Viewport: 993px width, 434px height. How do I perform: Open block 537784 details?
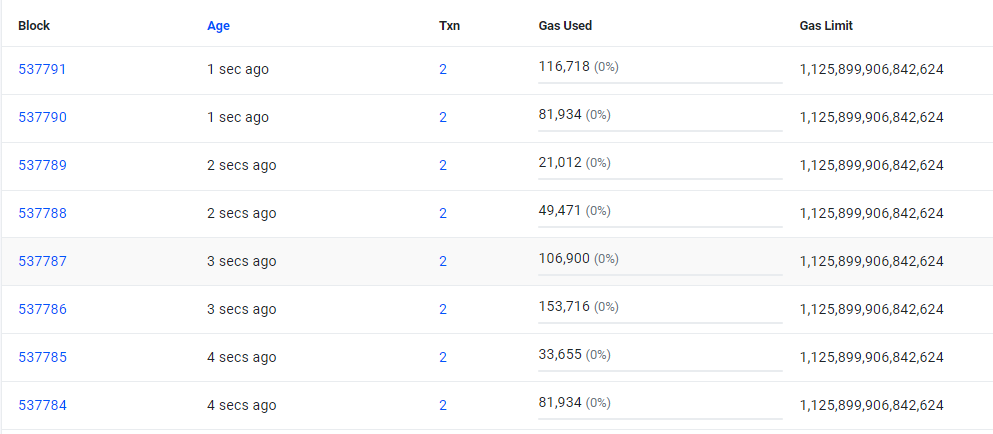[42, 405]
